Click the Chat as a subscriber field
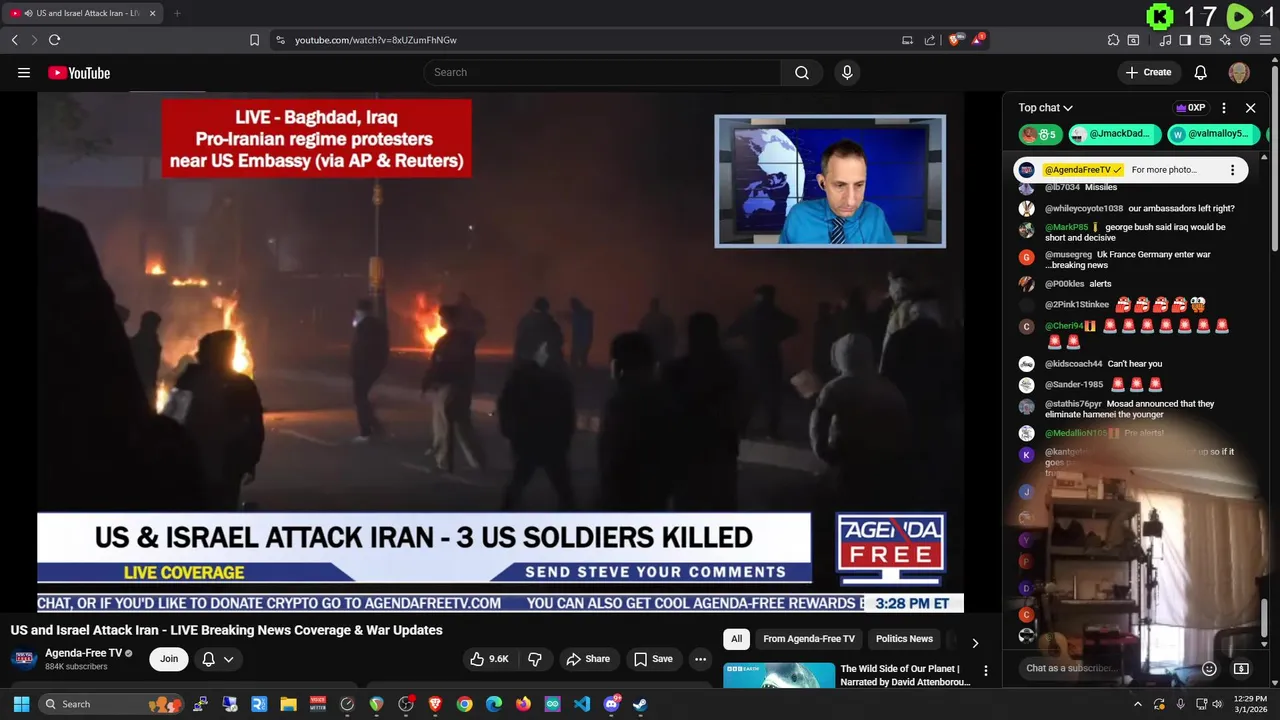The image size is (1280, 720). pyautogui.click(x=1105, y=668)
